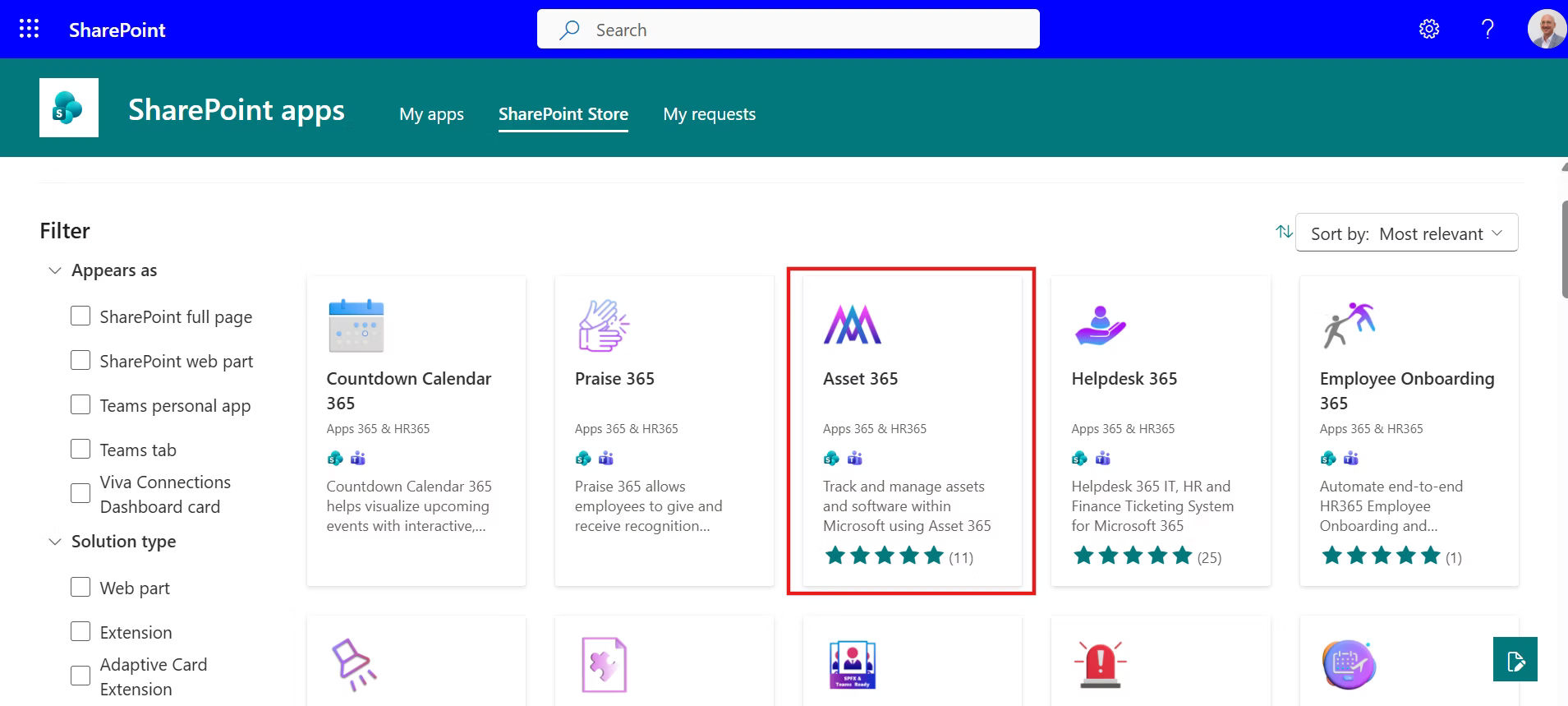The height and width of the screenshot is (706, 1568).
Task: Click the round calendar app icon in second row
Action: pyautogui.click(x=1349, y=664)
